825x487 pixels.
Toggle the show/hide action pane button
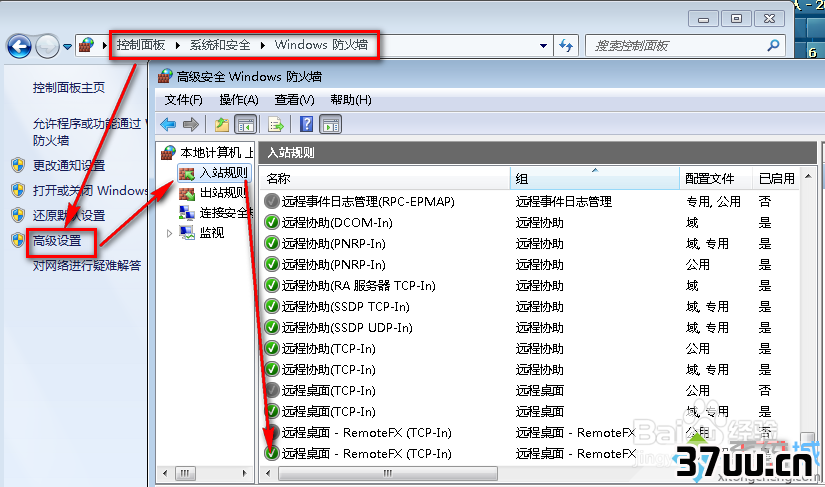(330, 125)
